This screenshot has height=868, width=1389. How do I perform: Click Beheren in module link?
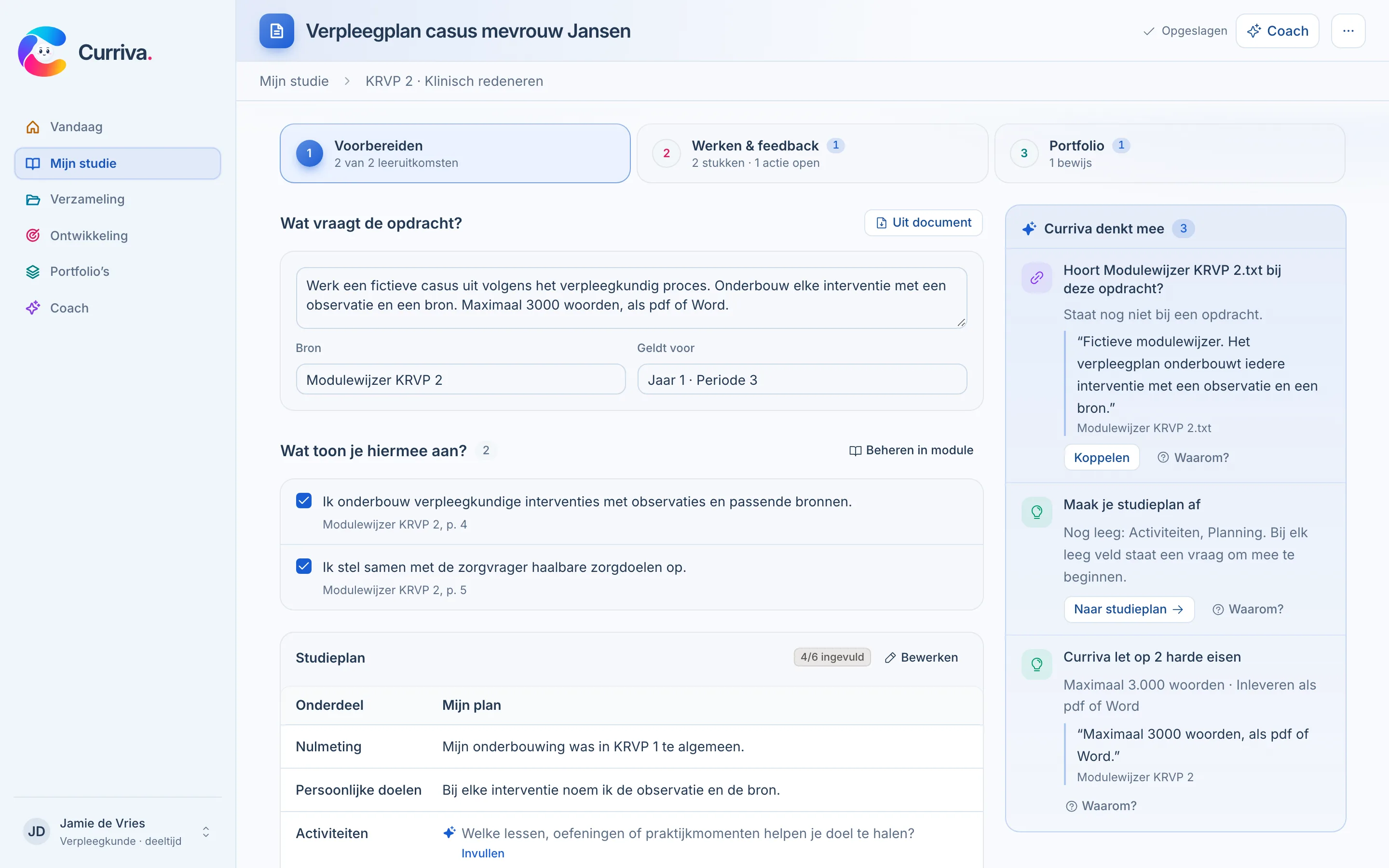click(x=911, y=451)
